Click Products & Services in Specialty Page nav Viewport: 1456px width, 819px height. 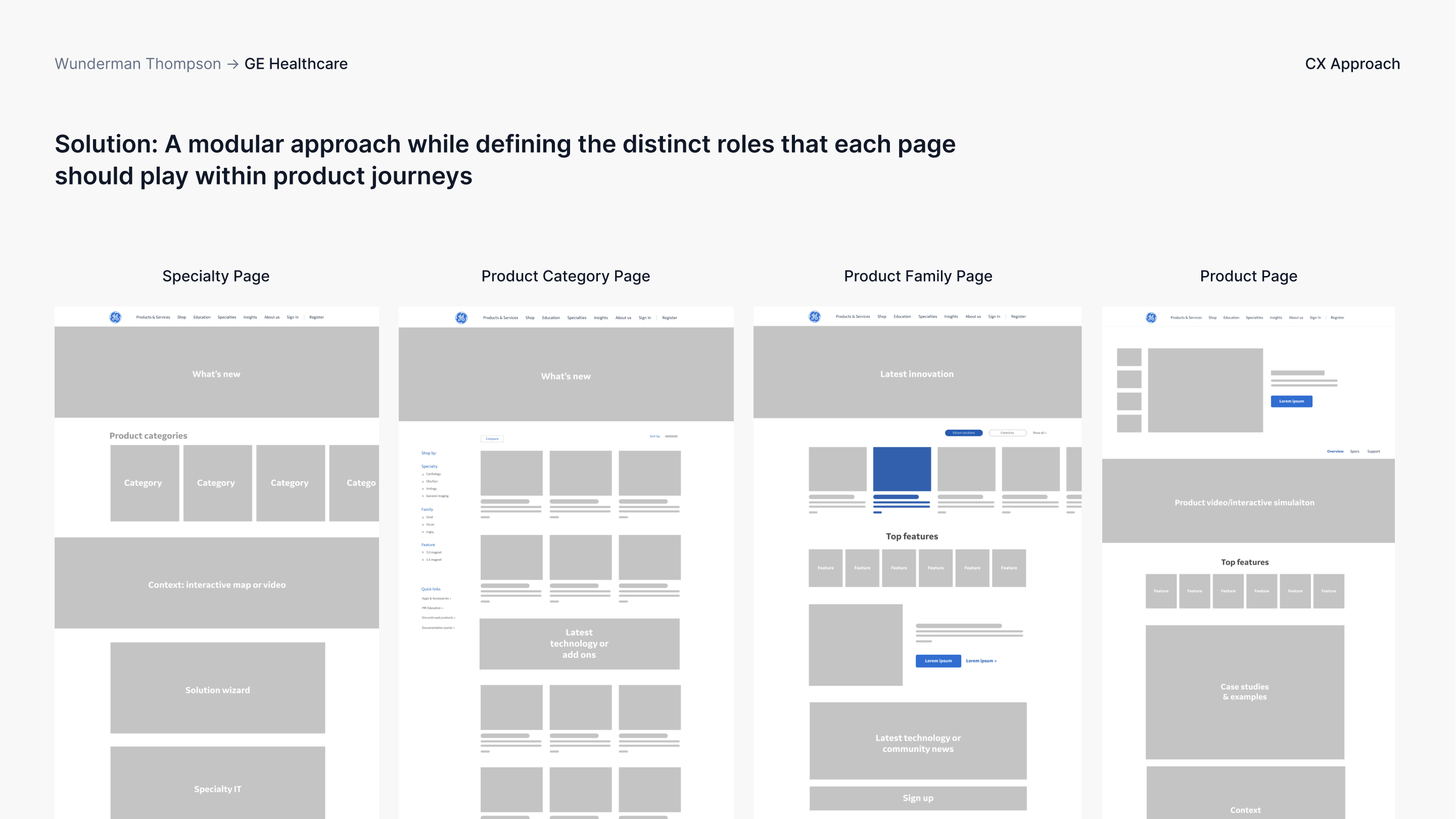point(153,317)
